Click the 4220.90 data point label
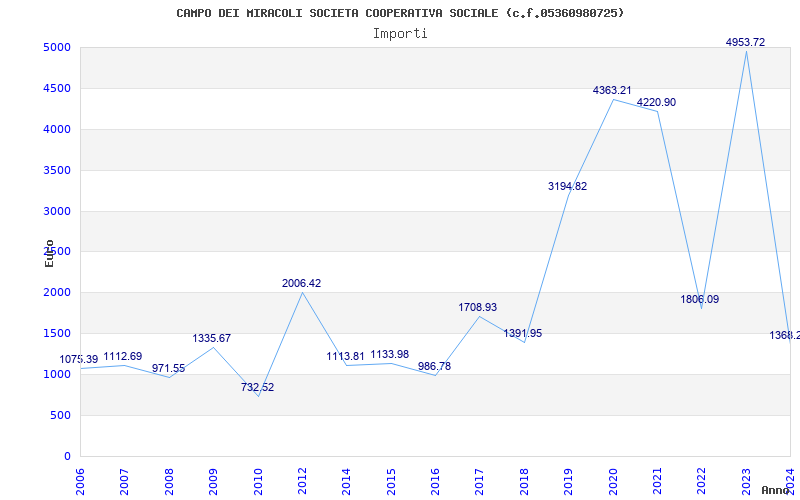This screenshot has width=800, height=500. (x=656, y=103)
